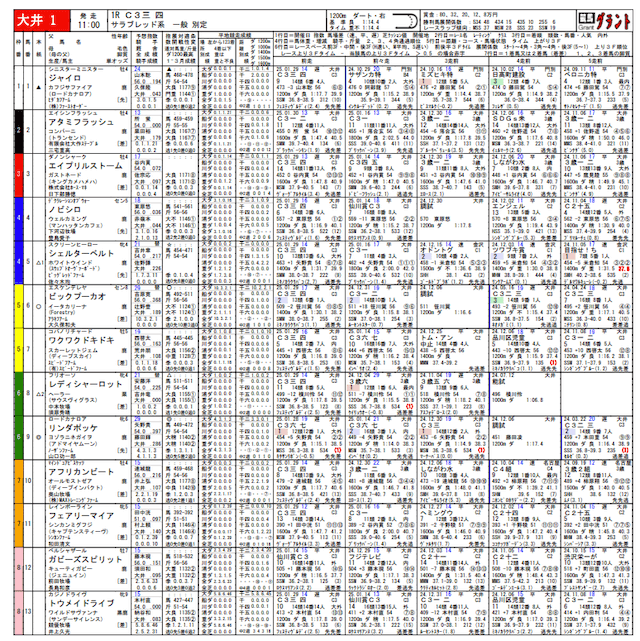This screenshot has height=641, width=640.
Task: Click sire name エイシンフラッシュ
Action: click(x=73, y=113)
